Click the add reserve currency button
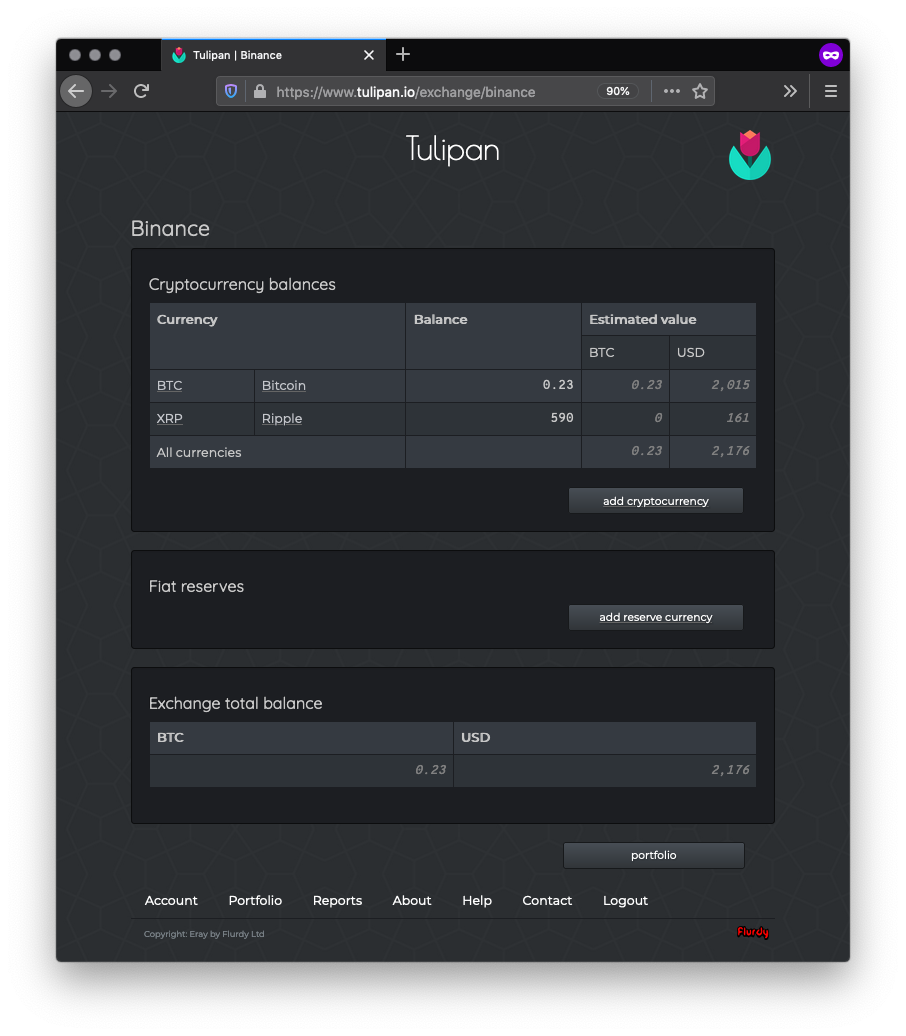 [656, 617]
